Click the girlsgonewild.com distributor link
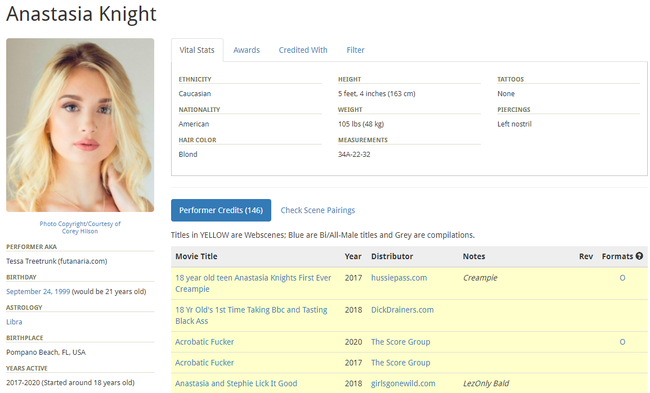This screenshot has height=393, width=650. click(x=403, y=383)
